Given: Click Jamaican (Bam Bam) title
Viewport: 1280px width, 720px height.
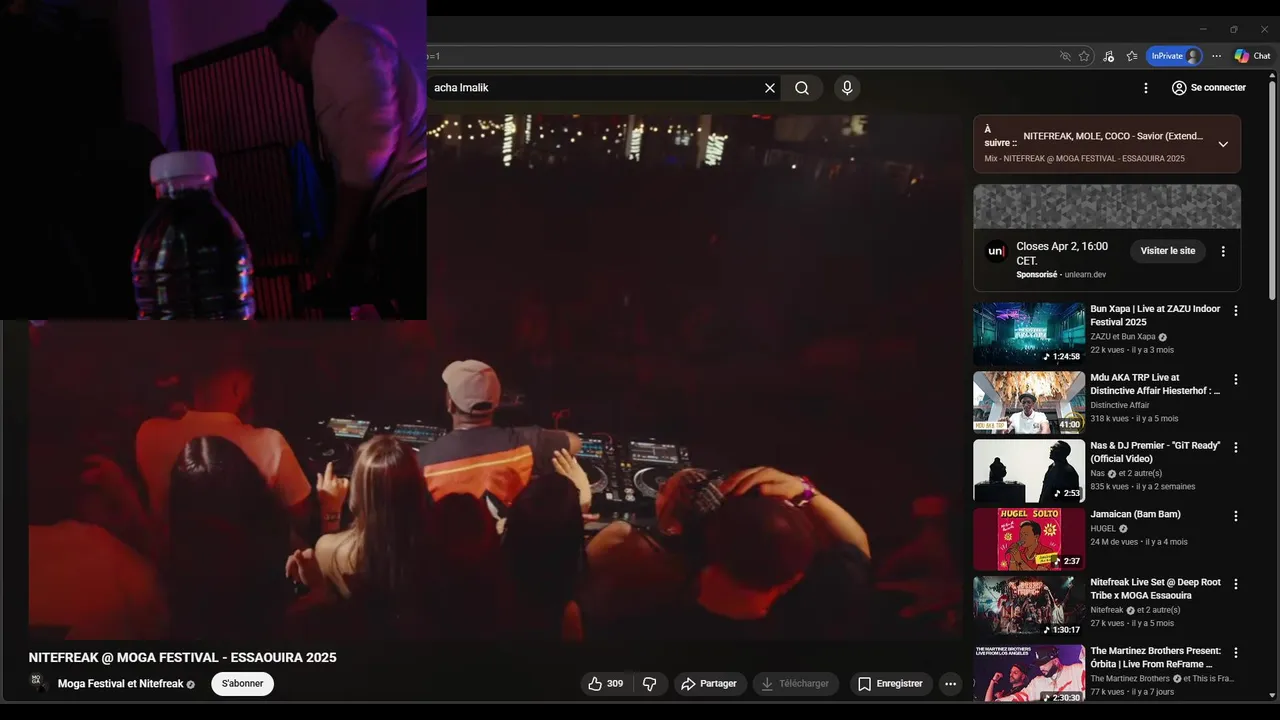Looking at the screenshot, I should coord(1135,514).
